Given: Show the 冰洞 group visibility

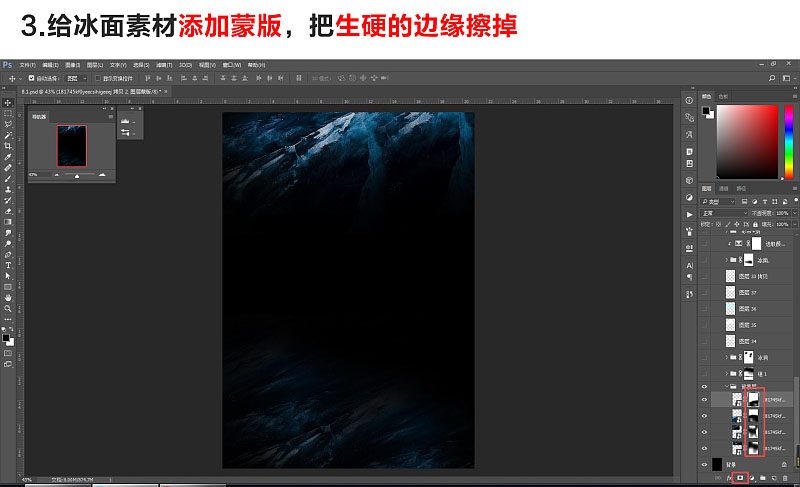Looking at the screenshot, I should pos(705,357).
